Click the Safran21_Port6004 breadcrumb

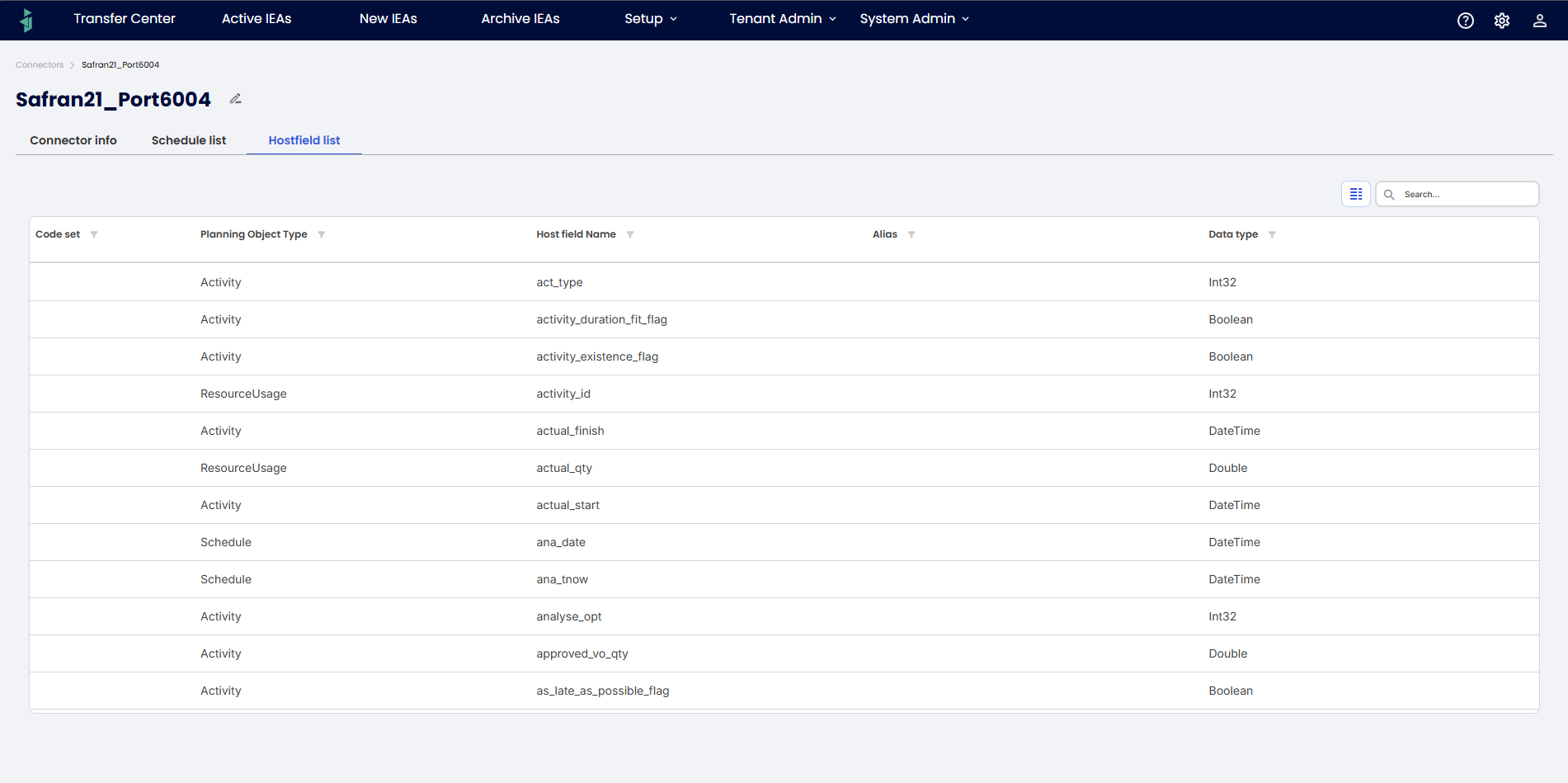pyautogui.click(x=120, y=64)
